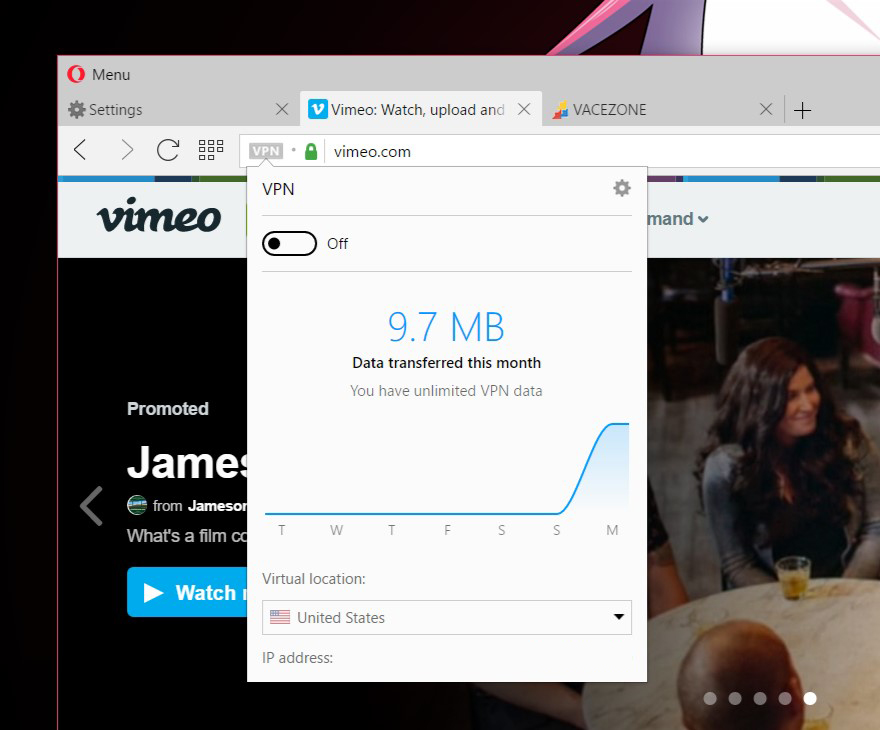The height and width of the screenshot is (730, 880).
Task: Click the W day label on usage chart
Action: coord(336,530)
